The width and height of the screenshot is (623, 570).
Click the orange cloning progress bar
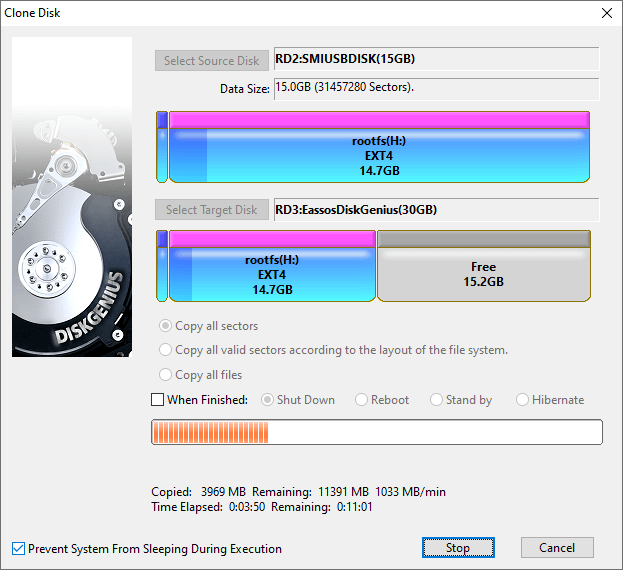[x=376, y=432]
